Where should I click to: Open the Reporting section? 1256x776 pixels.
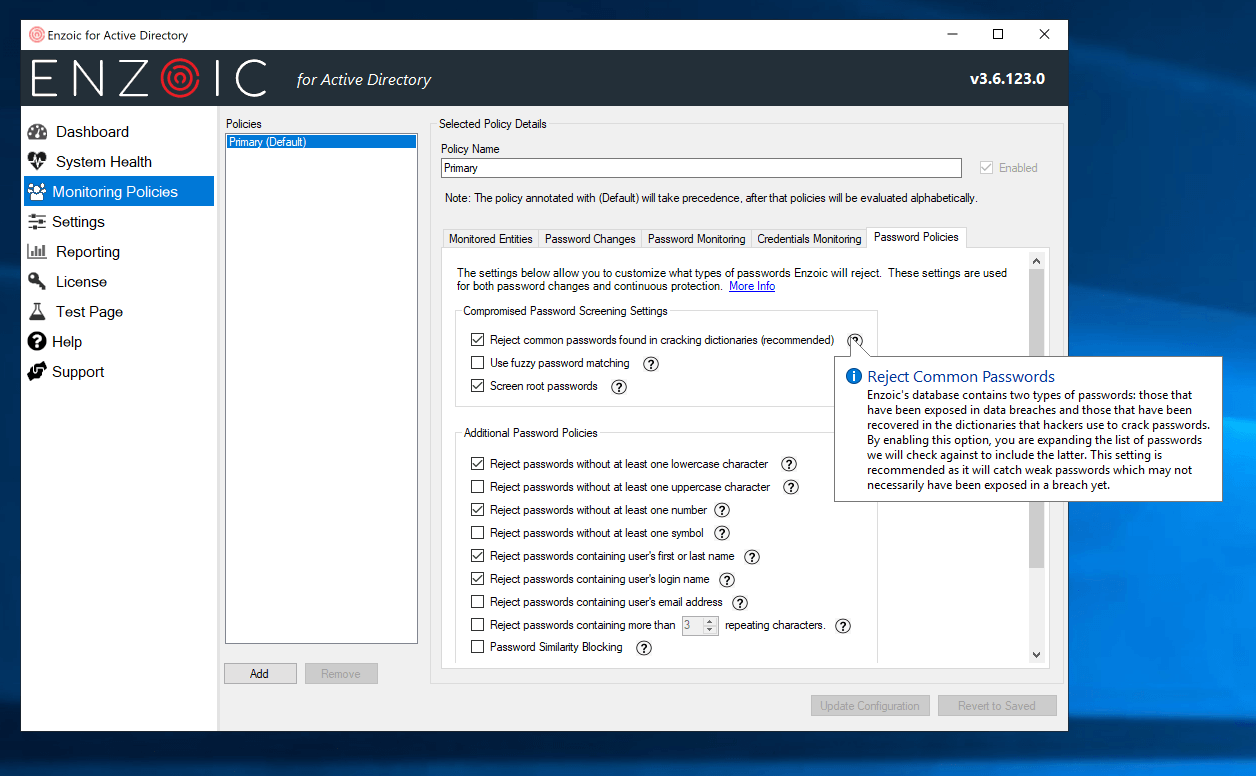pos(87,252)
